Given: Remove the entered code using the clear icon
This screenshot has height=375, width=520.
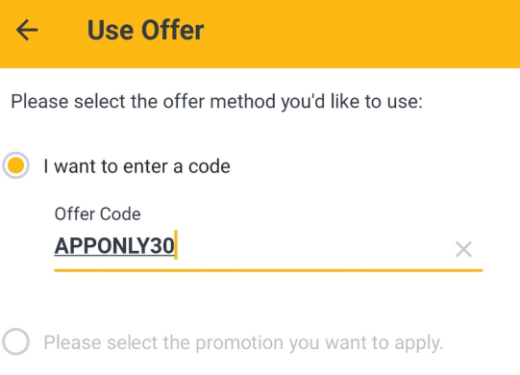Looking at the screenshot, I should point(463,249).
